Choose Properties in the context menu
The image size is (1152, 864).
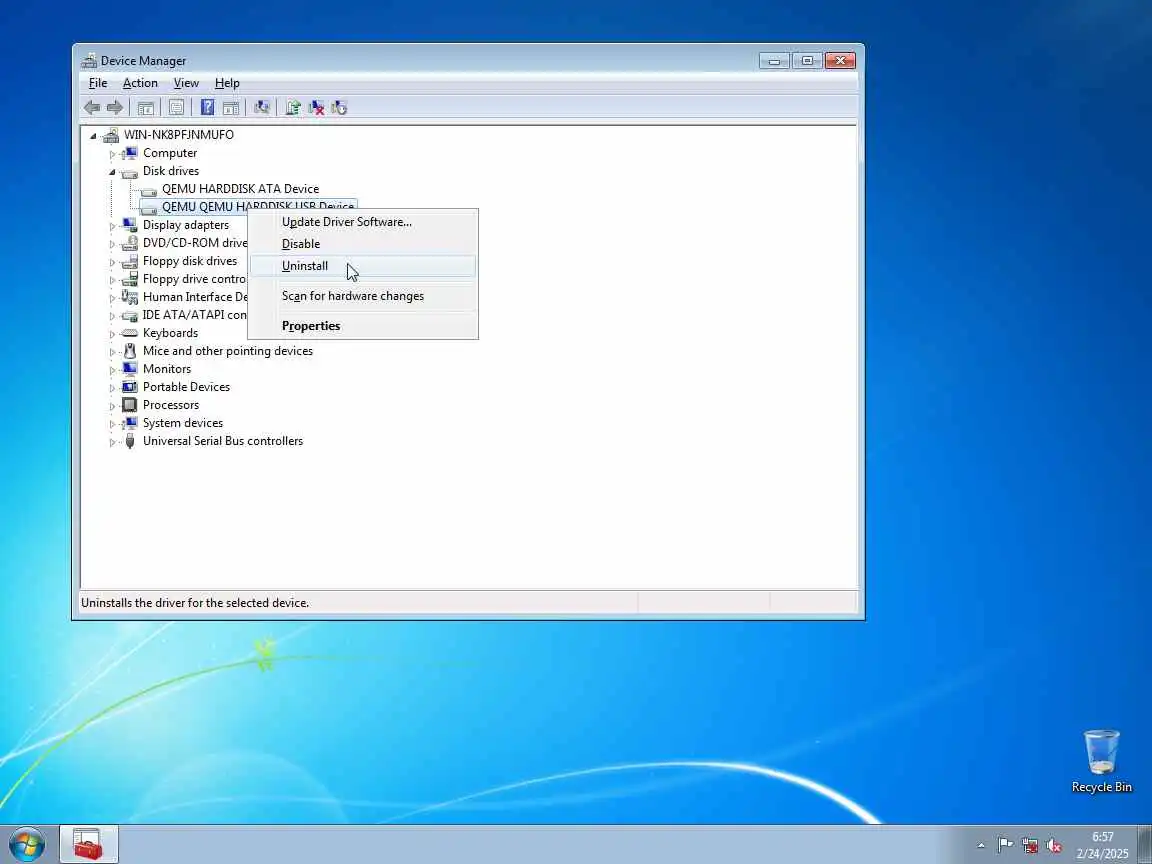point(363,326)
